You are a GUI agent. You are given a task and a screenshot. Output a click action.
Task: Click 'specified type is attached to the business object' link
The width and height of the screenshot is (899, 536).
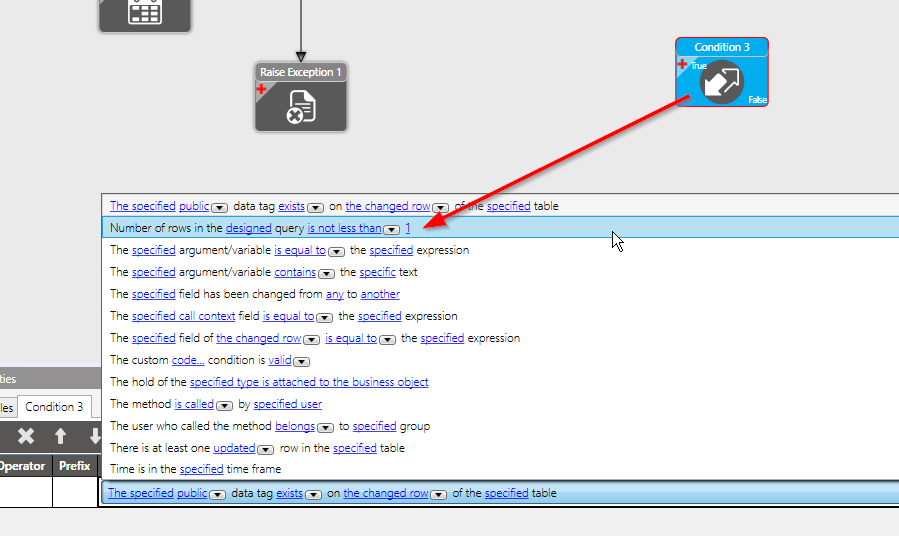309,382
